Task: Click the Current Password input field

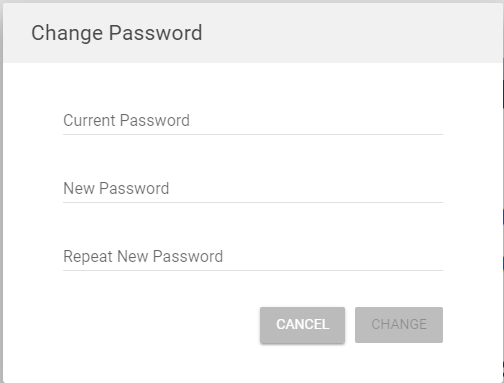Action: (x=253, y=121)
